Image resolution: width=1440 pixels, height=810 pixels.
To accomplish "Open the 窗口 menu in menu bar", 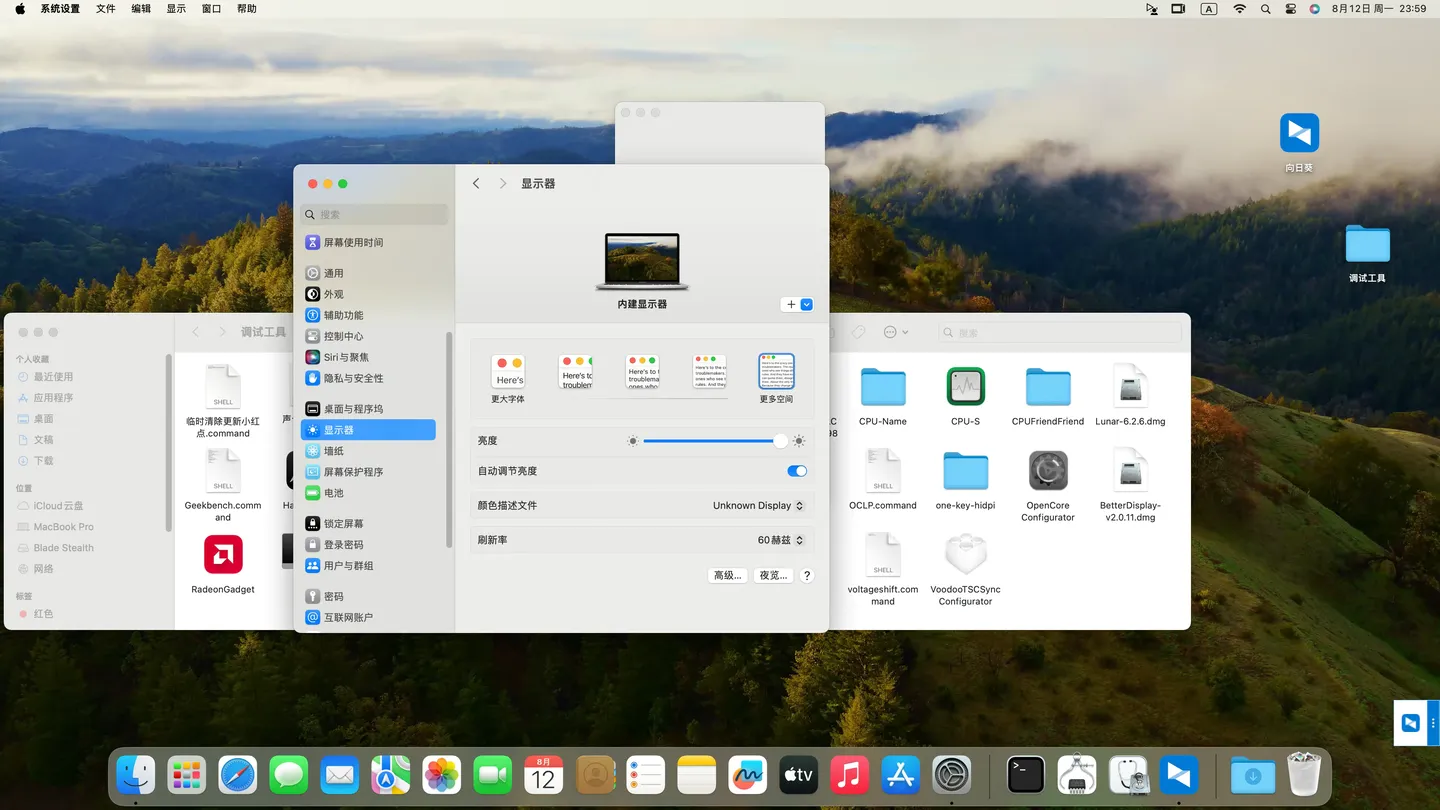I will pyautogui.click(x=211, y=9).
